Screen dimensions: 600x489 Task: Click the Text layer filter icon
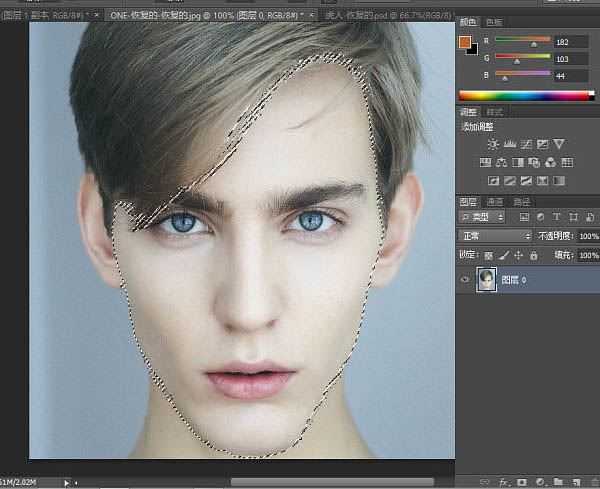pos(556,217)
